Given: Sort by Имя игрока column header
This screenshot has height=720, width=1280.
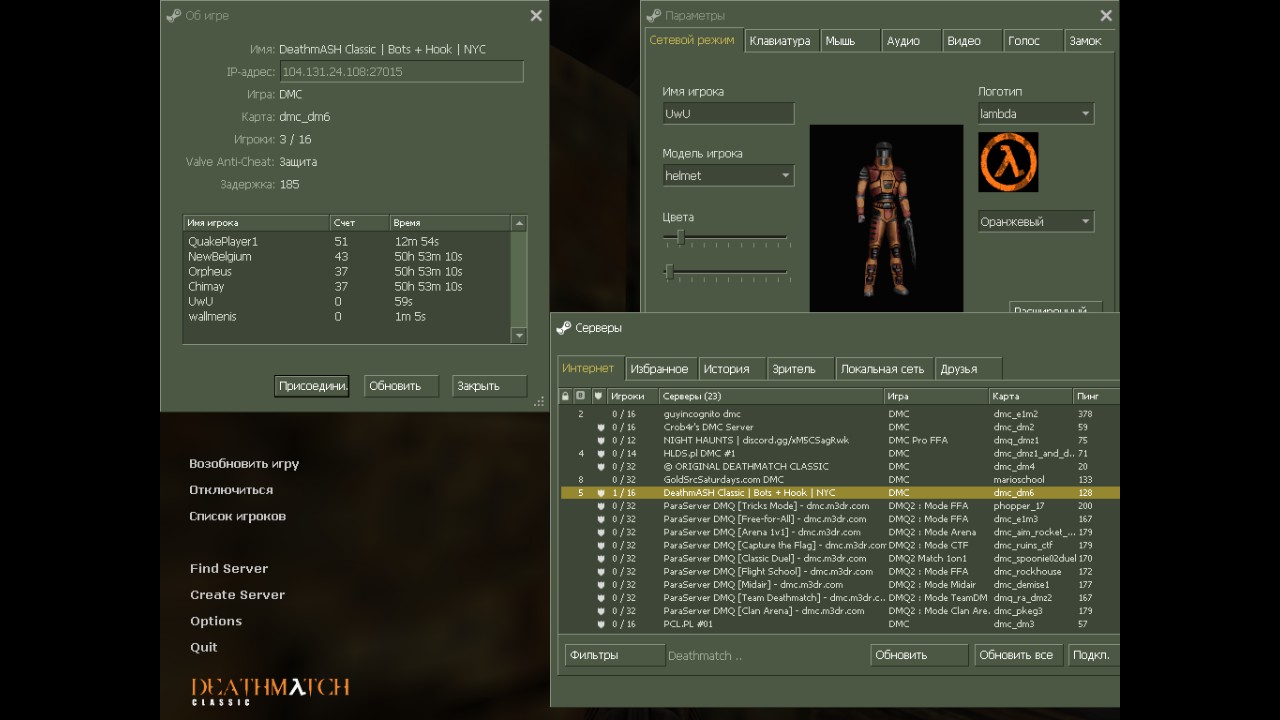Looking at the screenshot, I should pos(256,223).
